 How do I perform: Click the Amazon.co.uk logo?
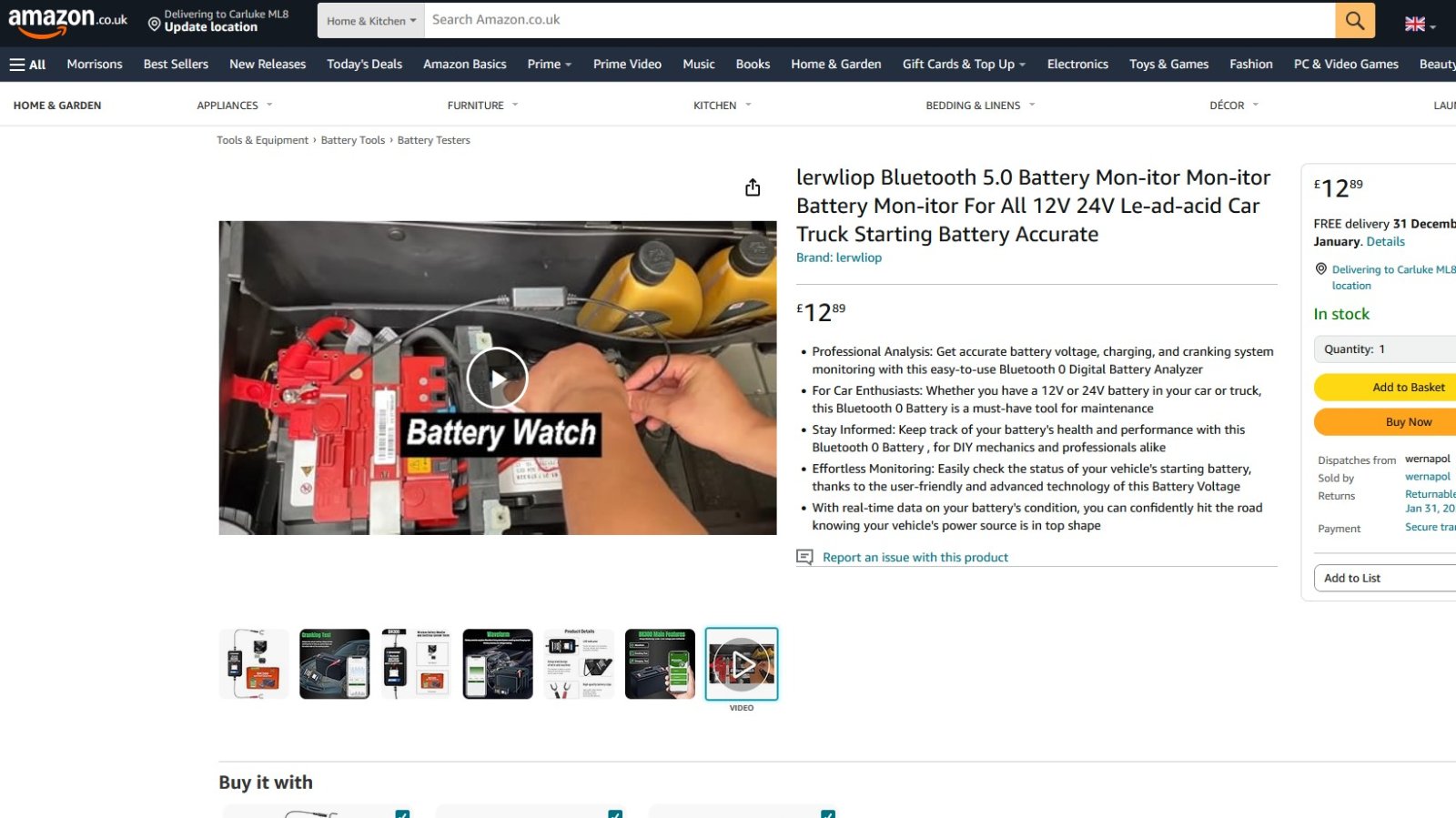pos(67,21)
